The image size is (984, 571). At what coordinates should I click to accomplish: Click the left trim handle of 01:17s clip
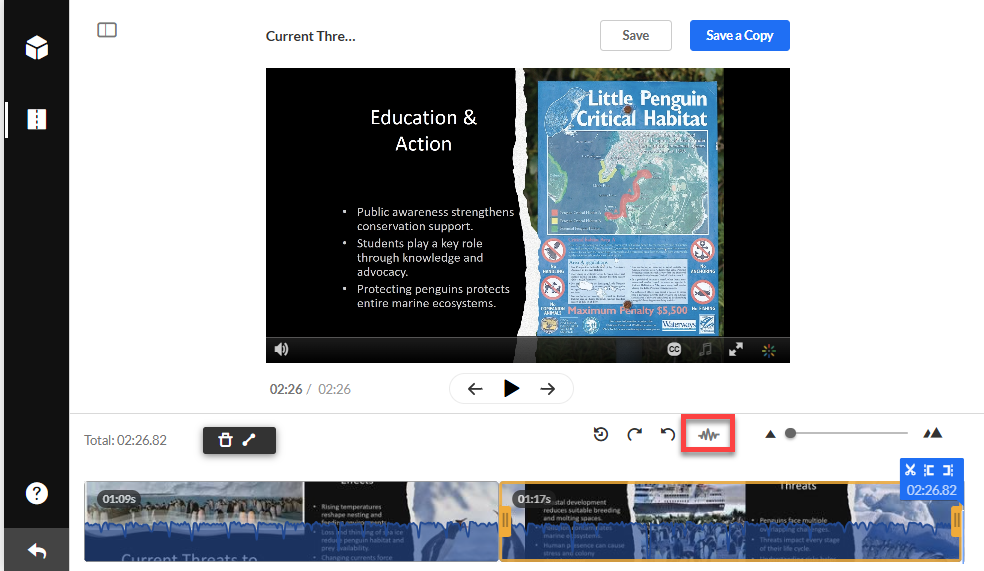pyautogui.click(x=505, y=521)
